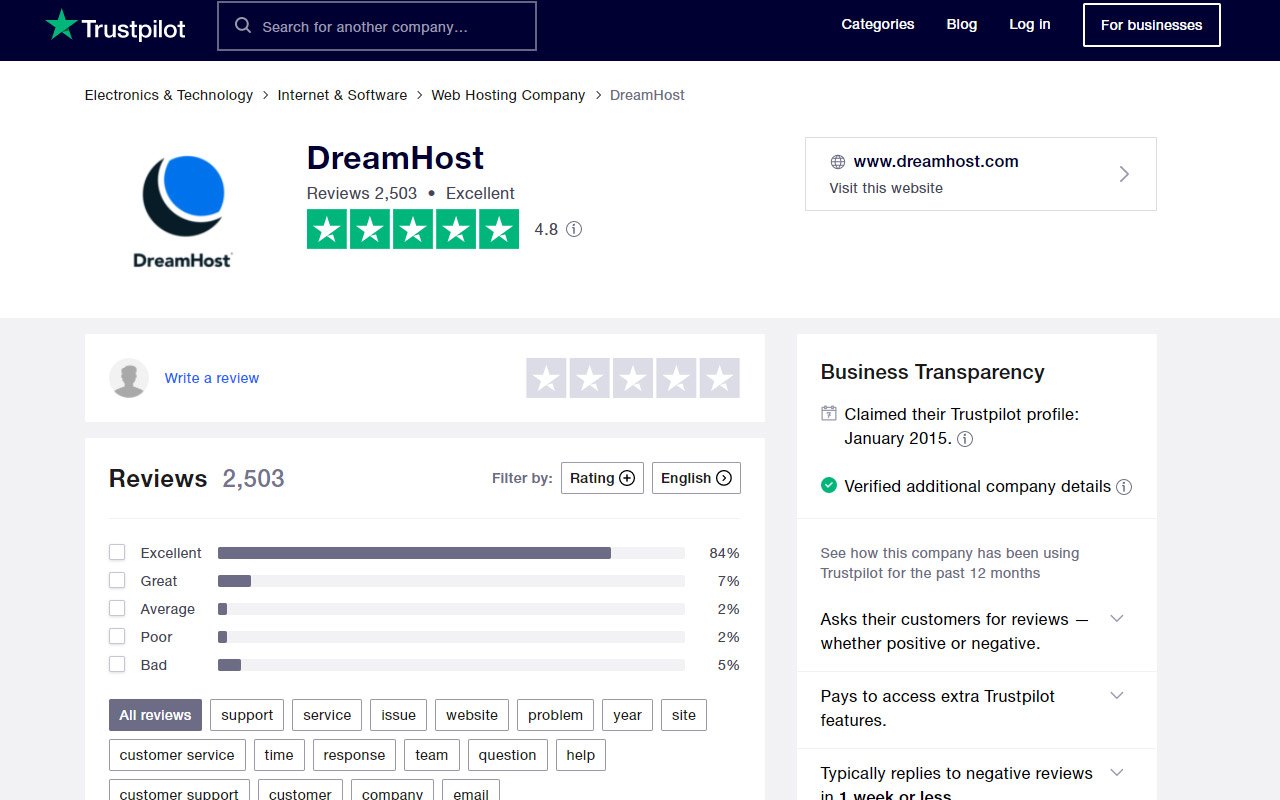Screen dimensions: 1280x800
Task: Click info icon after Verified additional company details
Action: tap(1124, 487)
